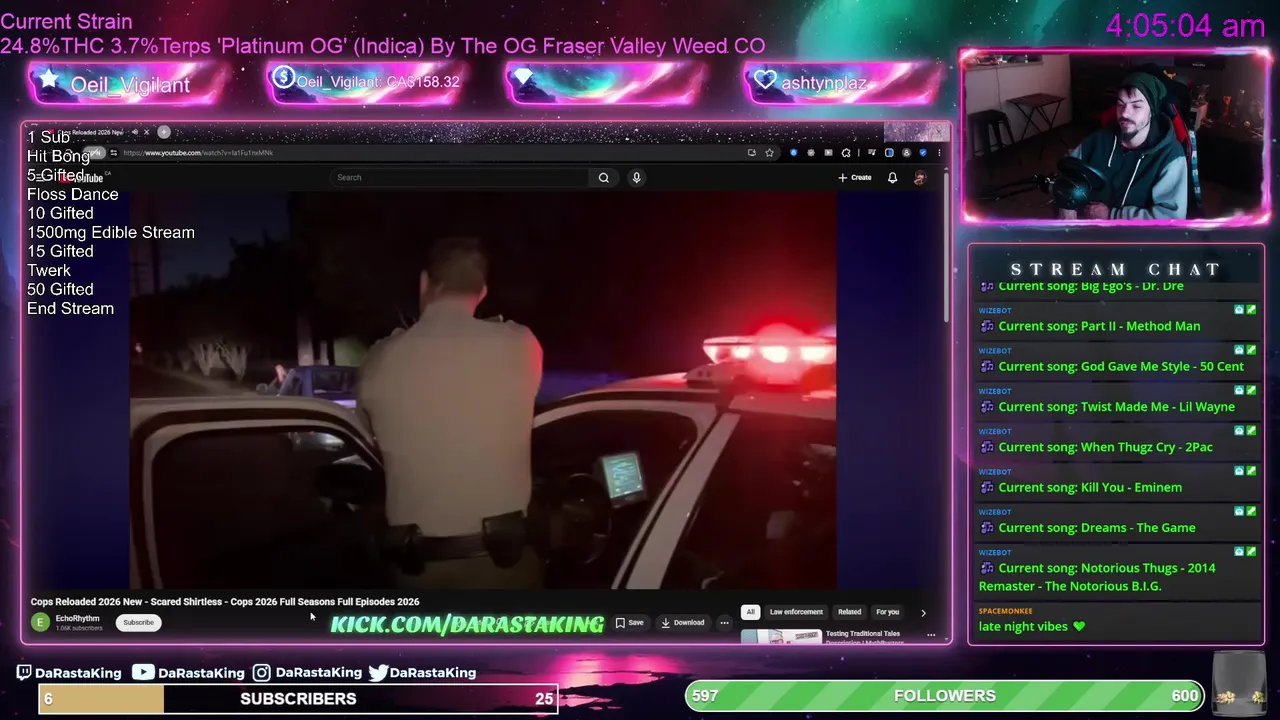
Task: Click 'Current song: Part II - Method Man'
Action: [x=1090, y=326]
